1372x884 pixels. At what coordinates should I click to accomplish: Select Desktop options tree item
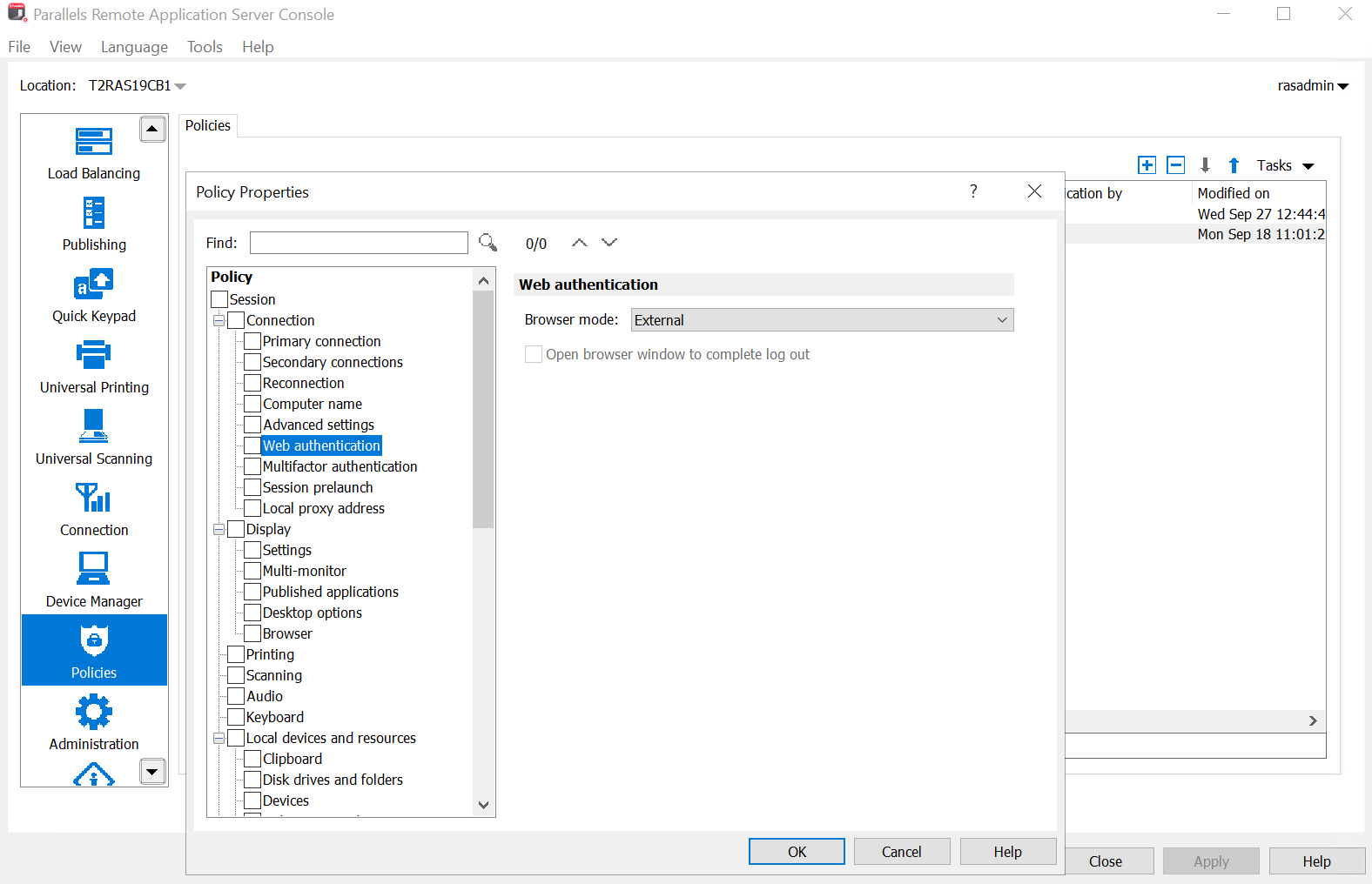313,613
